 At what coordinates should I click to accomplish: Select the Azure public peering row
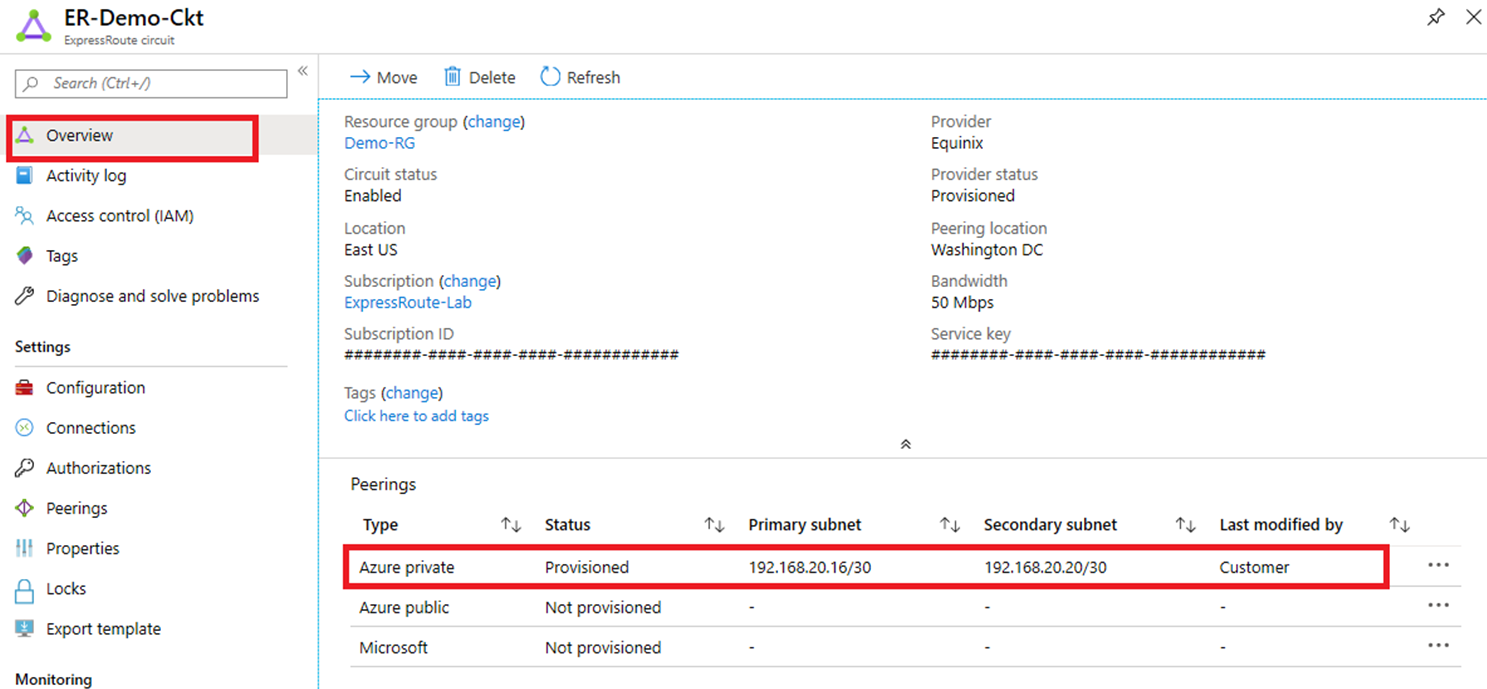point(905,607)
